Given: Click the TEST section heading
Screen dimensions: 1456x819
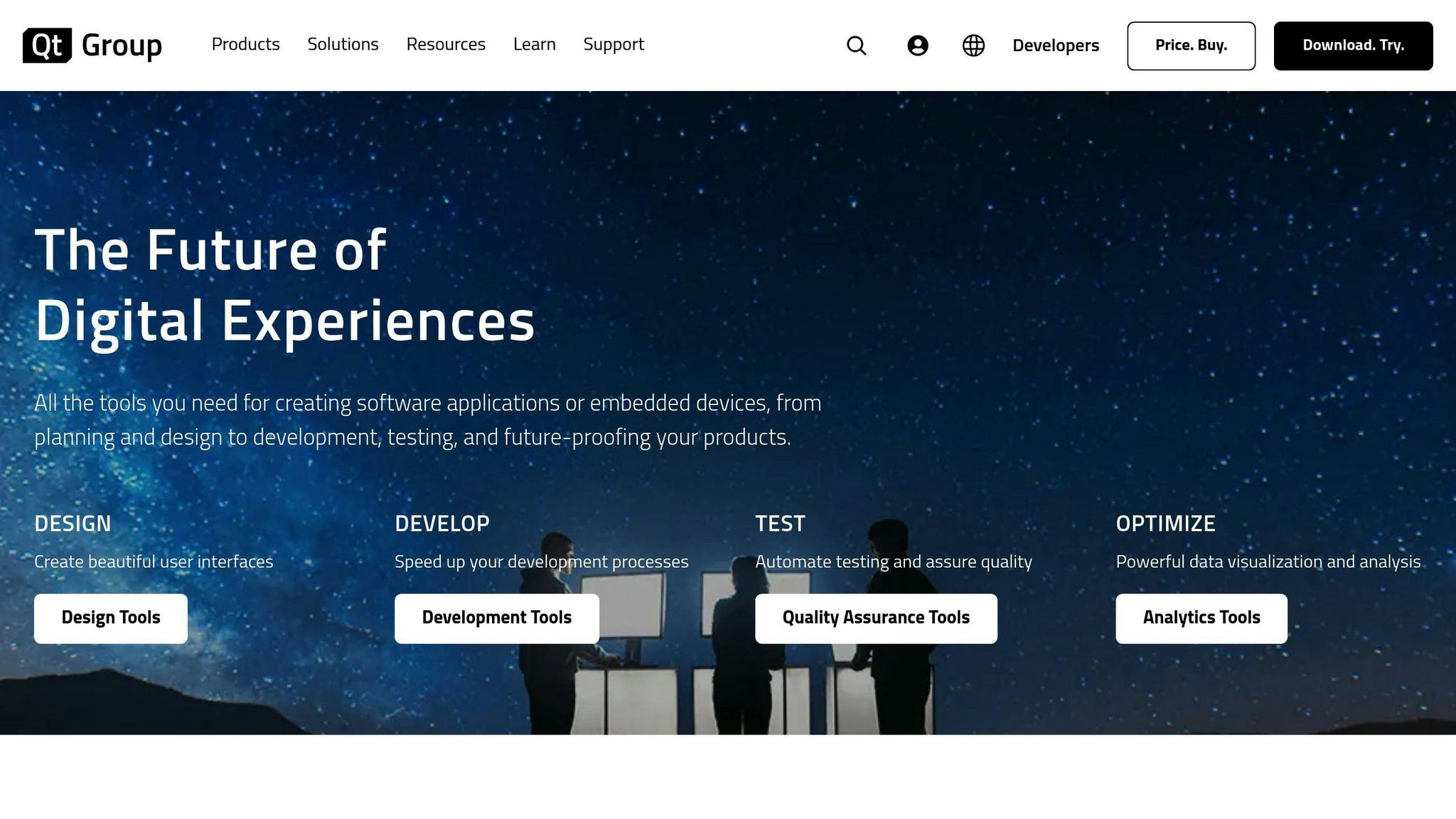Looking at the screenshot, I should (x=780, y=523).
